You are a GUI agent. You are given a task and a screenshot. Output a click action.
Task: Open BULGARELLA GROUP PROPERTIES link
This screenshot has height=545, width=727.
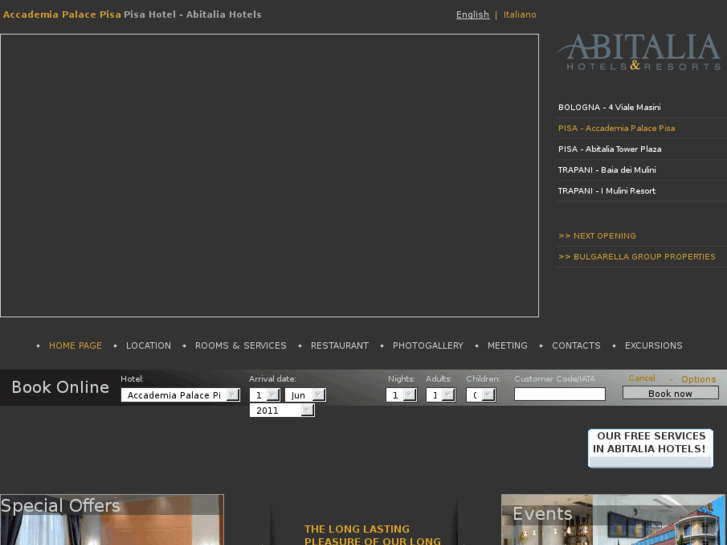(x=637, y=256)
